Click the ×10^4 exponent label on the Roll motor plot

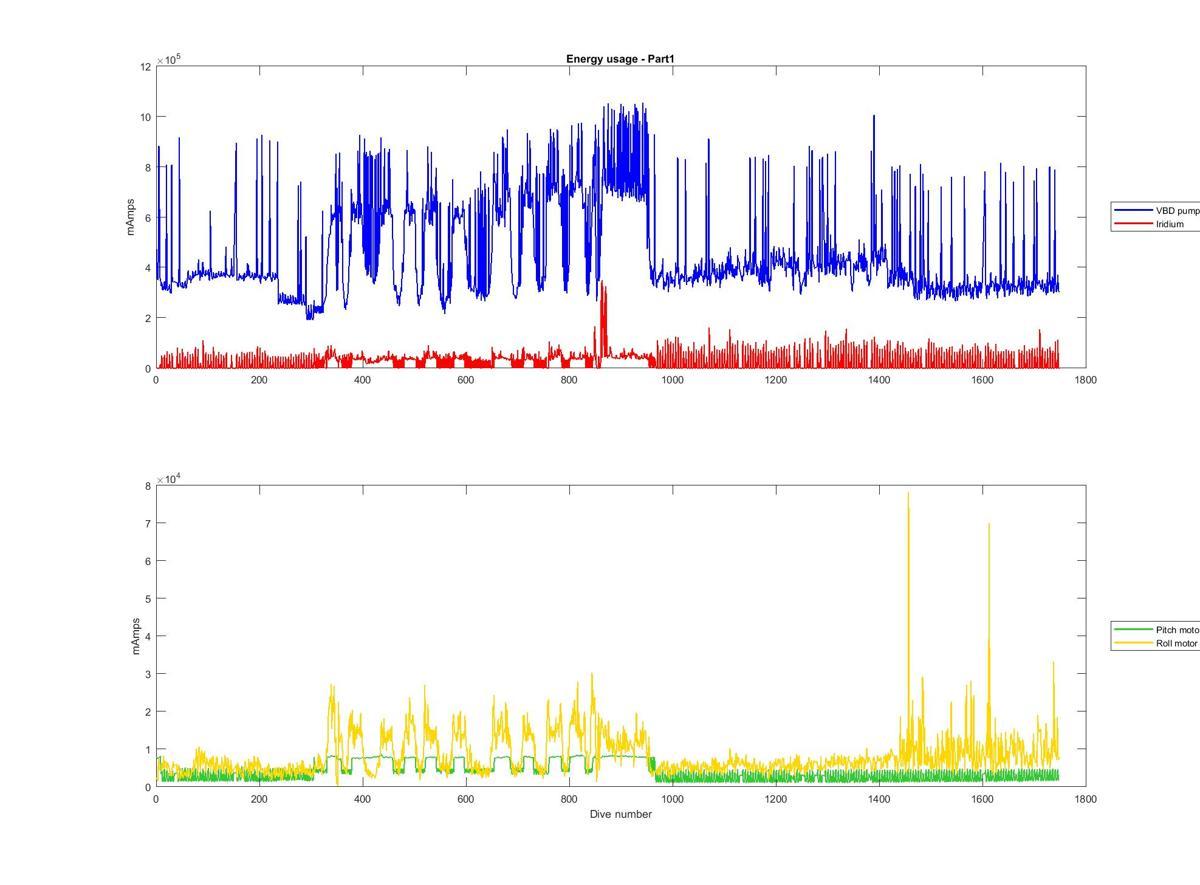168,479
